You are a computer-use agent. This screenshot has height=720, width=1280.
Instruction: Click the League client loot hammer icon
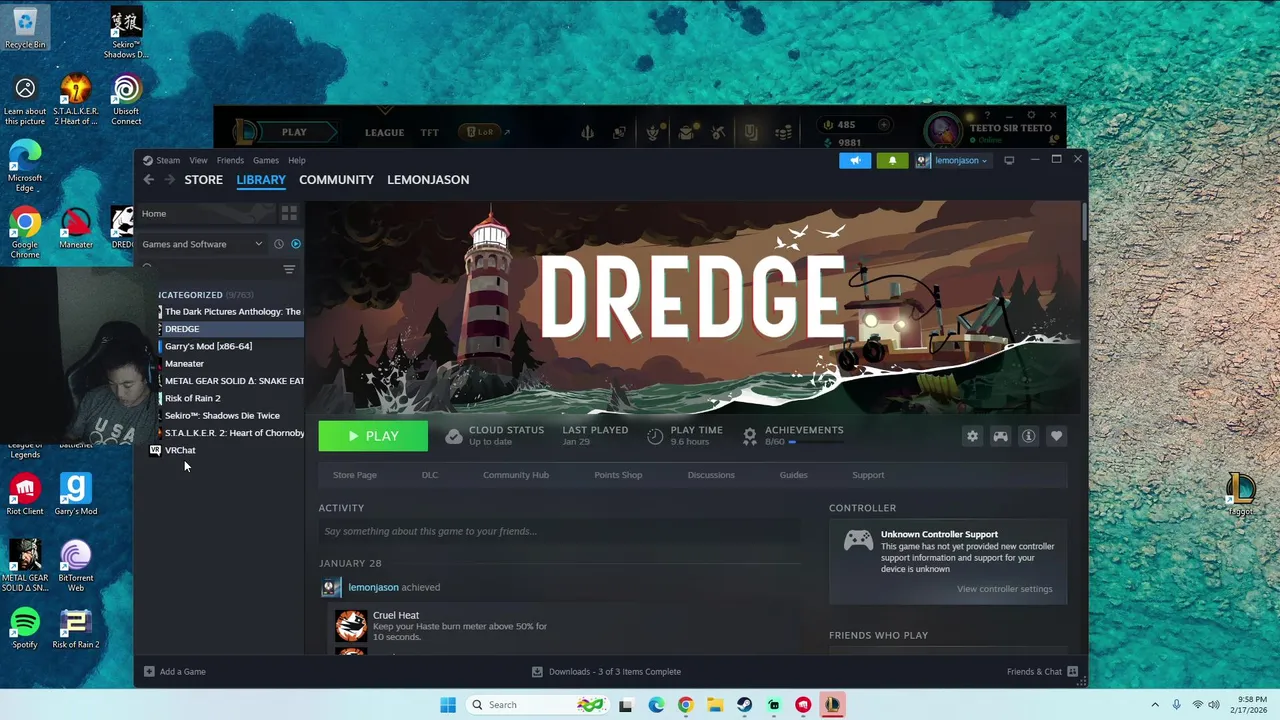(719, 132)
